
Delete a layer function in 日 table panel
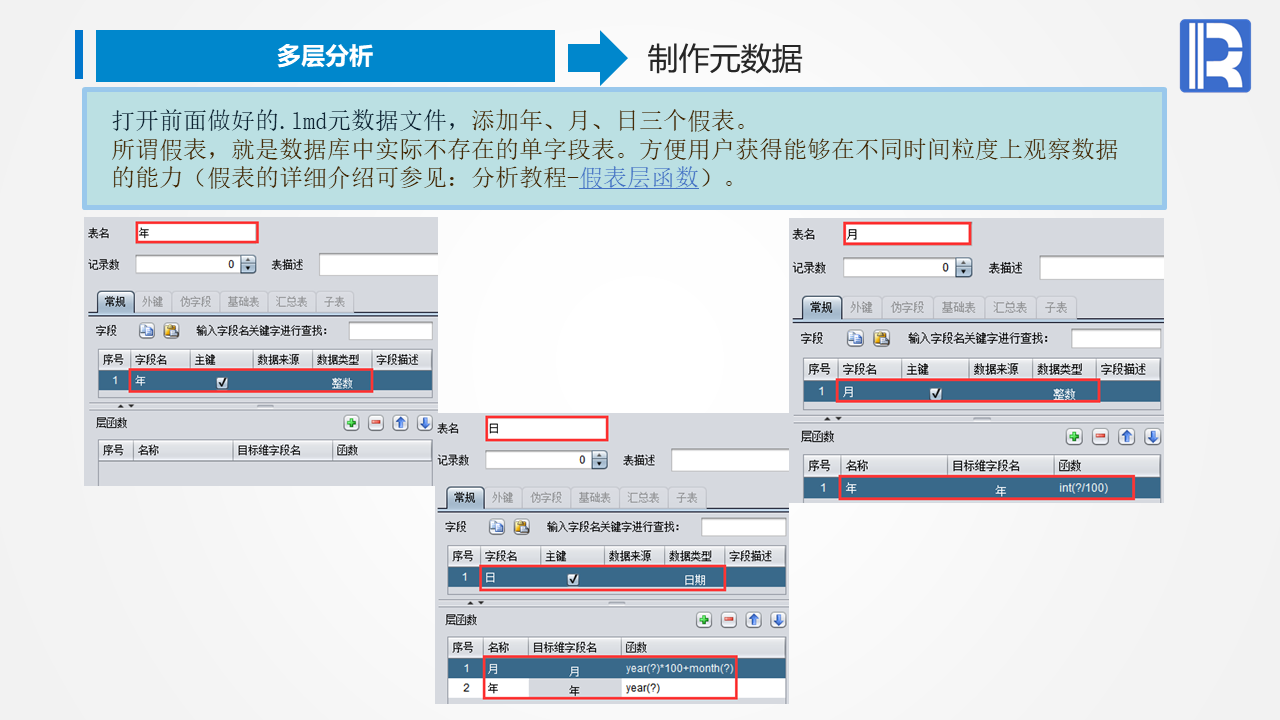[x=729, y=620]
